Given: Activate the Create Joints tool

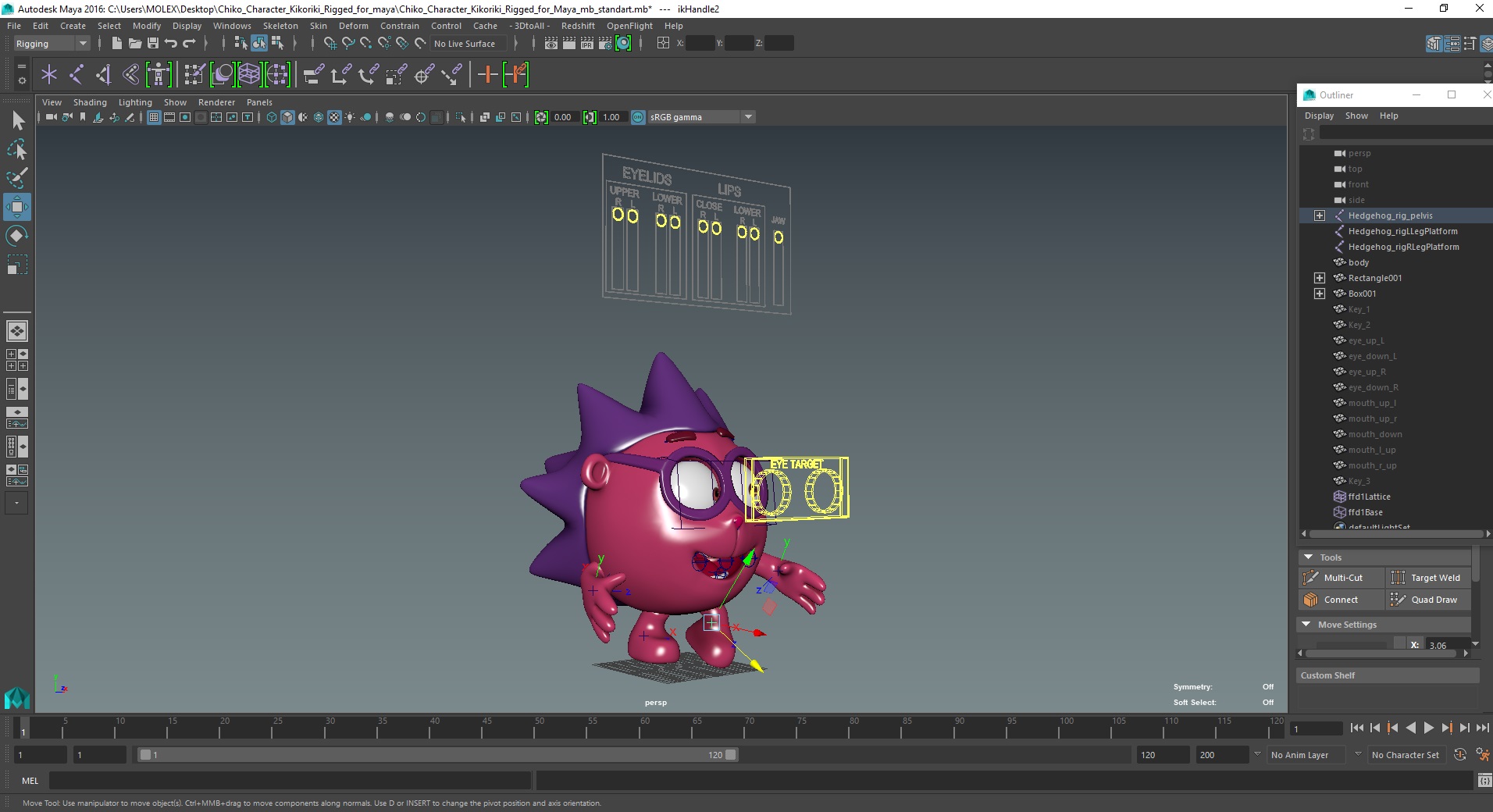Looking at the screenshot, I should click(x=77, y=75).
